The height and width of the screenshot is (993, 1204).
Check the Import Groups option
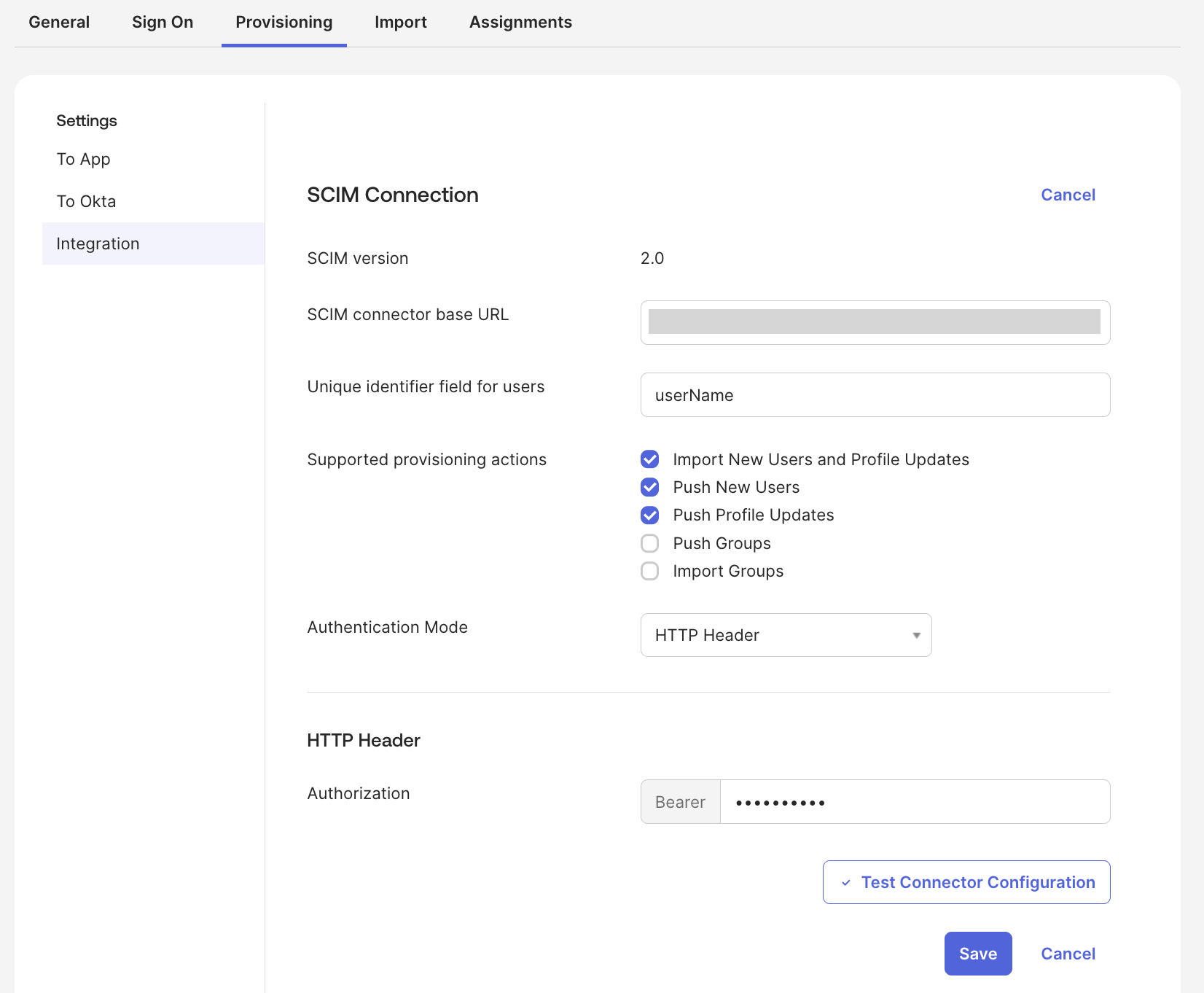649,571
